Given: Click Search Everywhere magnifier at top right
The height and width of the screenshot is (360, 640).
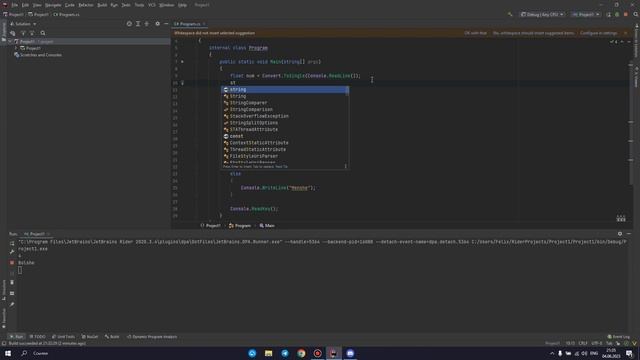Looking at the screenshot, I should tap(636, 14).
